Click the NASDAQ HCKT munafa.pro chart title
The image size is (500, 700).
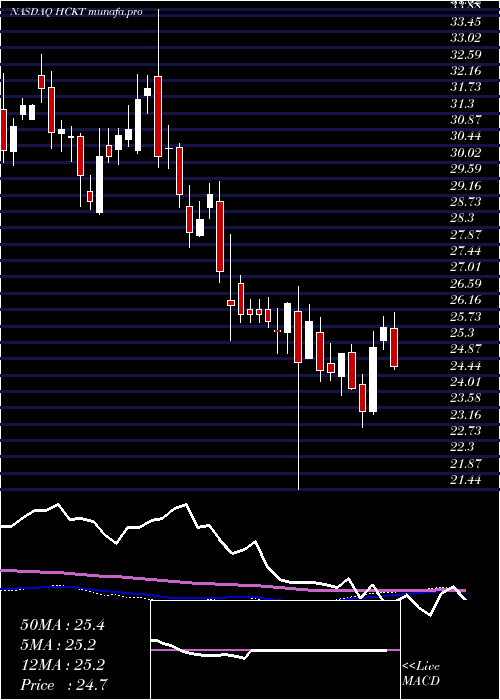(76, 12)
